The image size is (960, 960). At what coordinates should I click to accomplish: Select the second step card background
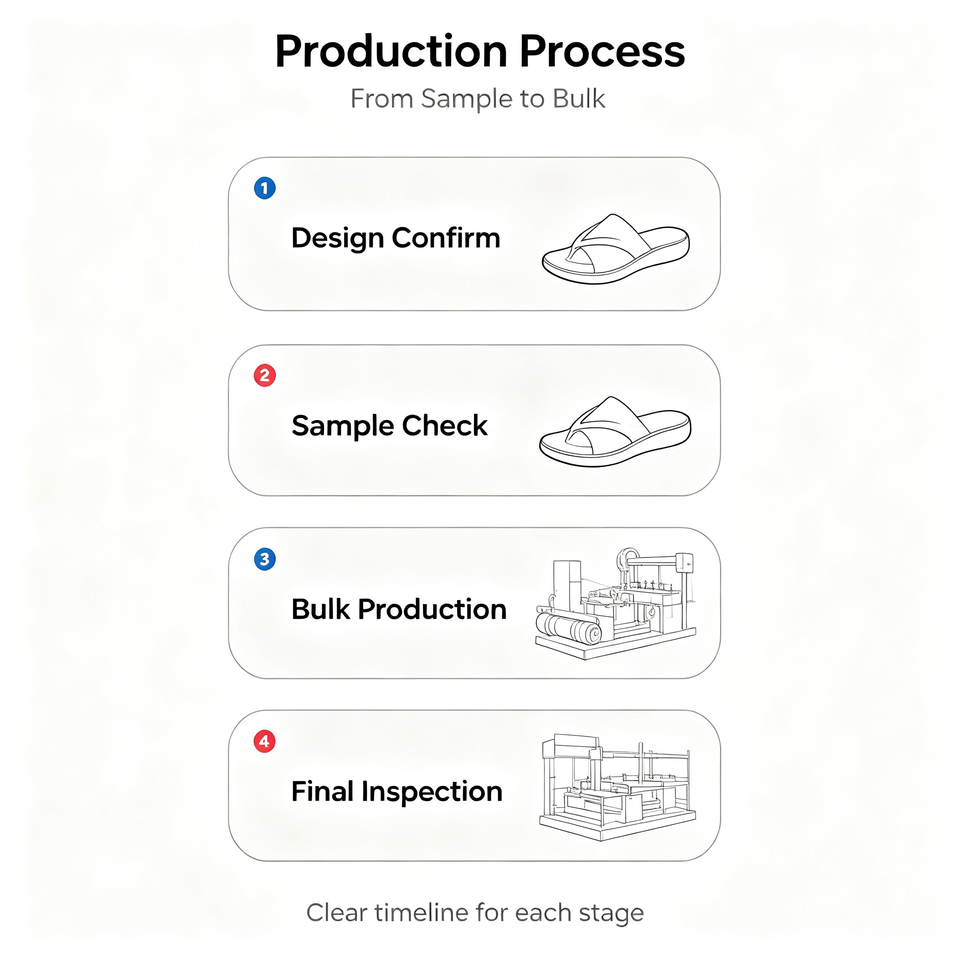pos(474,420)
